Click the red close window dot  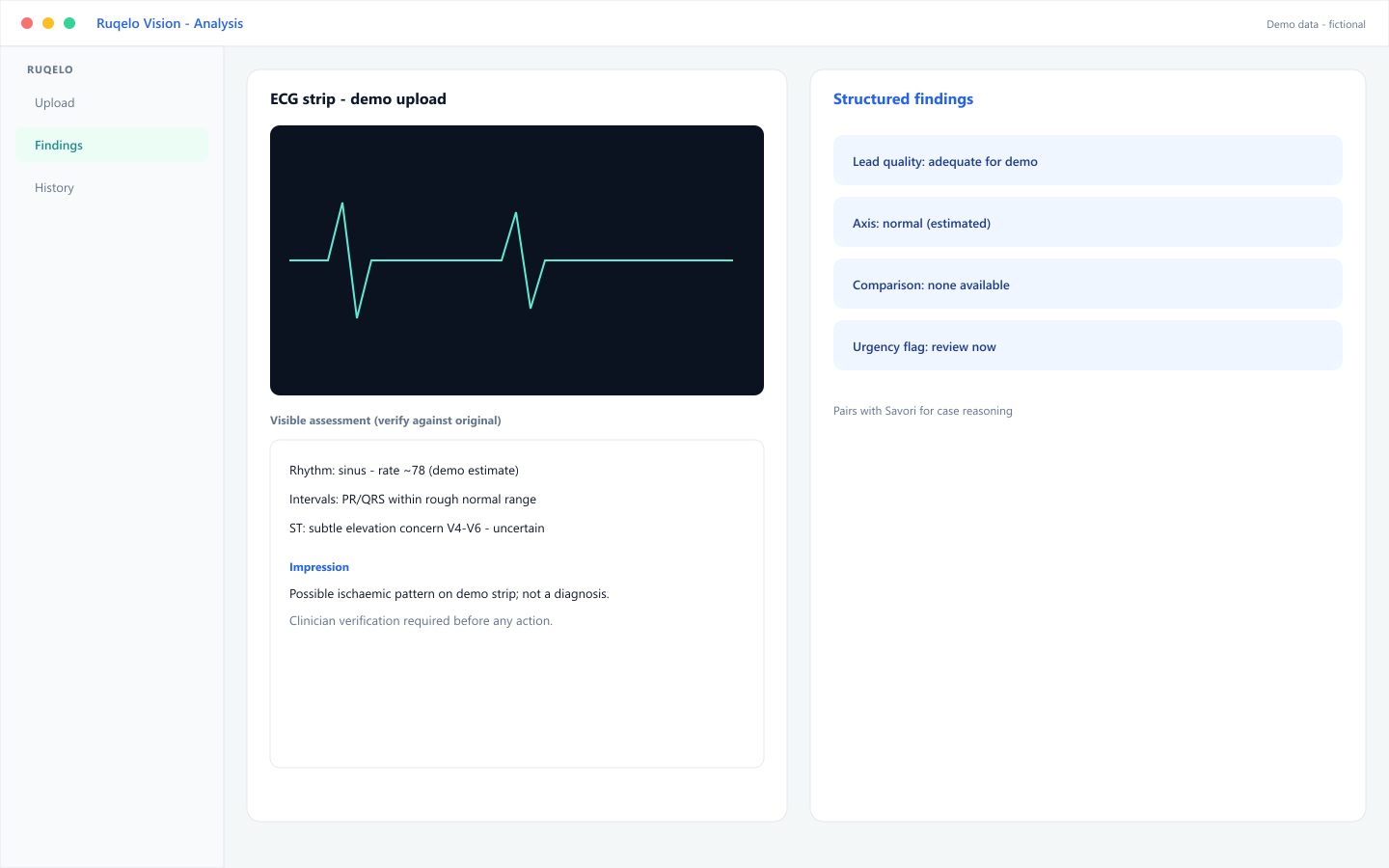pos(27,23)
